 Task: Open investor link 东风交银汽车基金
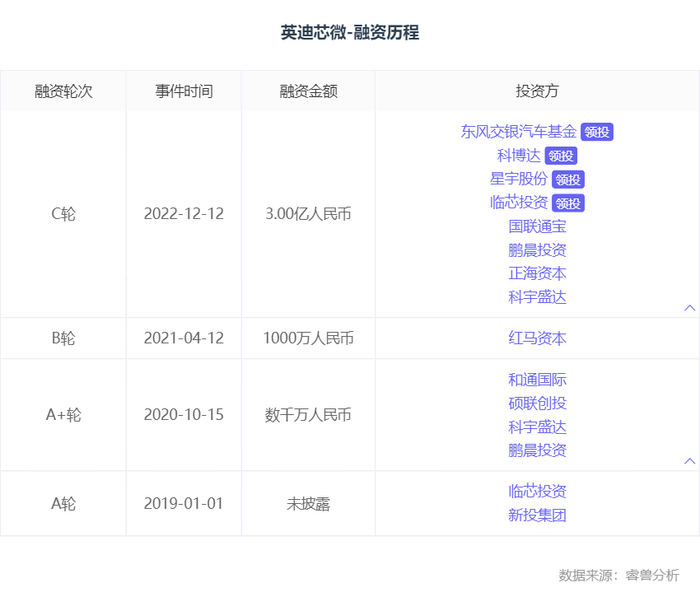pyautogui.click(x=518, y=131)
